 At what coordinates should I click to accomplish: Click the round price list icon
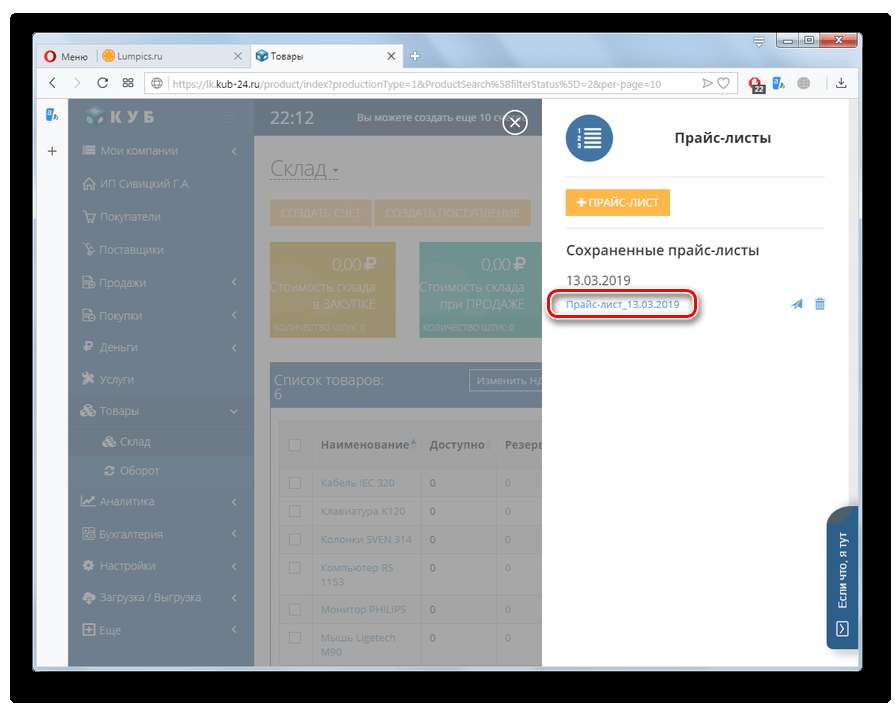(x=589, y=138)
